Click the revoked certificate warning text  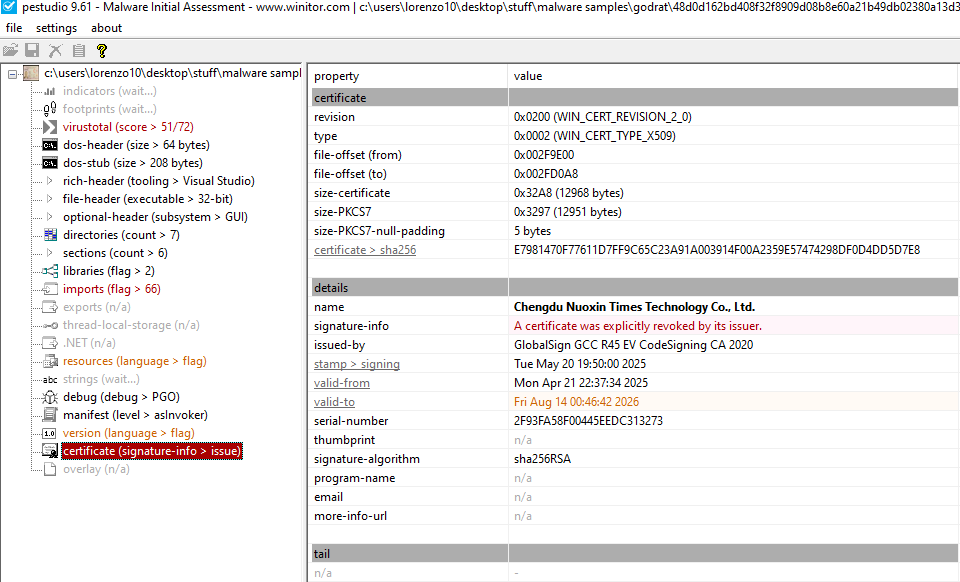coord(638,326)
